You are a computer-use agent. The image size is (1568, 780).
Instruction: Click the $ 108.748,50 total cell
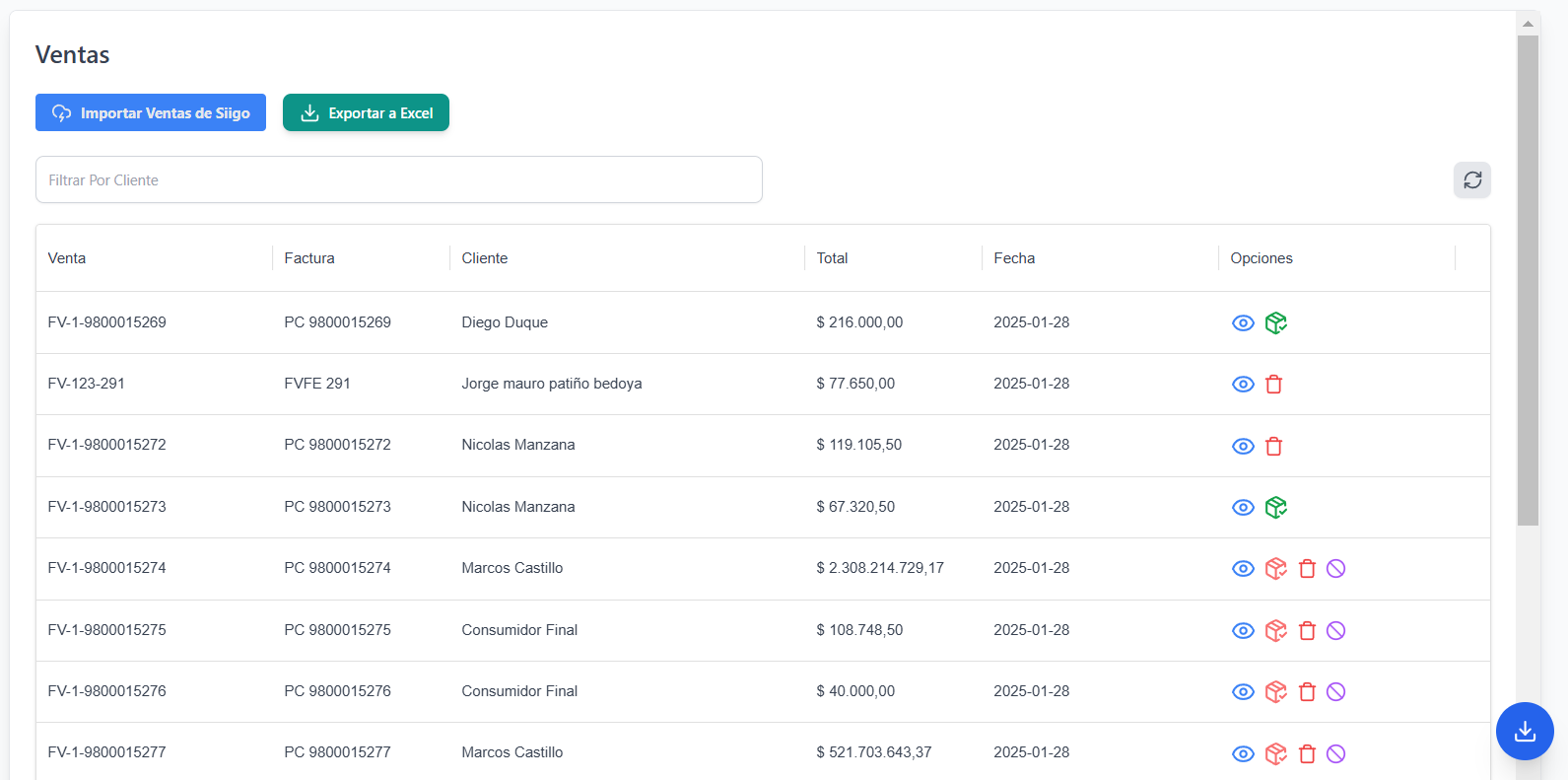pos(859,630)
